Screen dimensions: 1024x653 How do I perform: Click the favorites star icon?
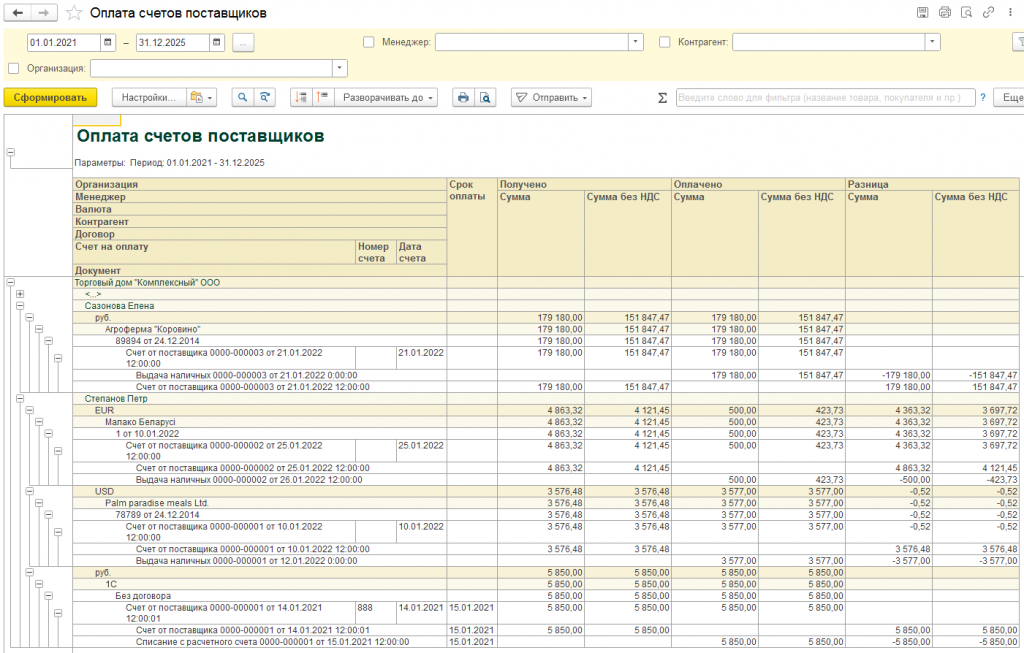(x=74, y=13)
